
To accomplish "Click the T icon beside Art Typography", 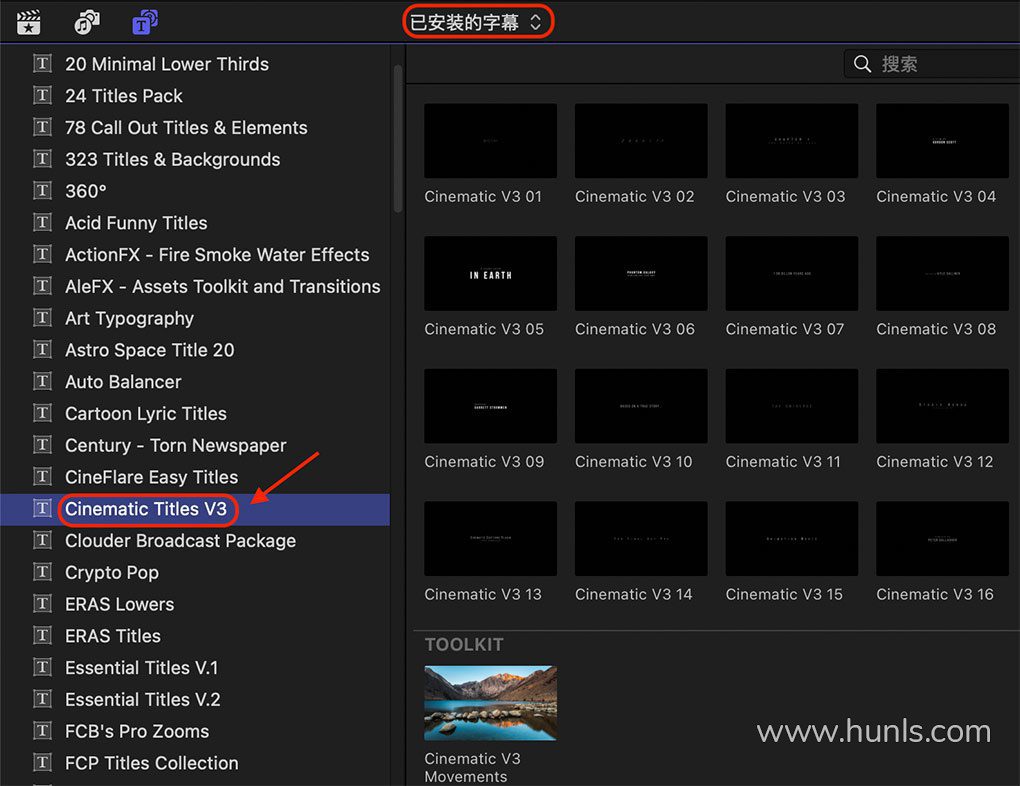I will 42,318.
